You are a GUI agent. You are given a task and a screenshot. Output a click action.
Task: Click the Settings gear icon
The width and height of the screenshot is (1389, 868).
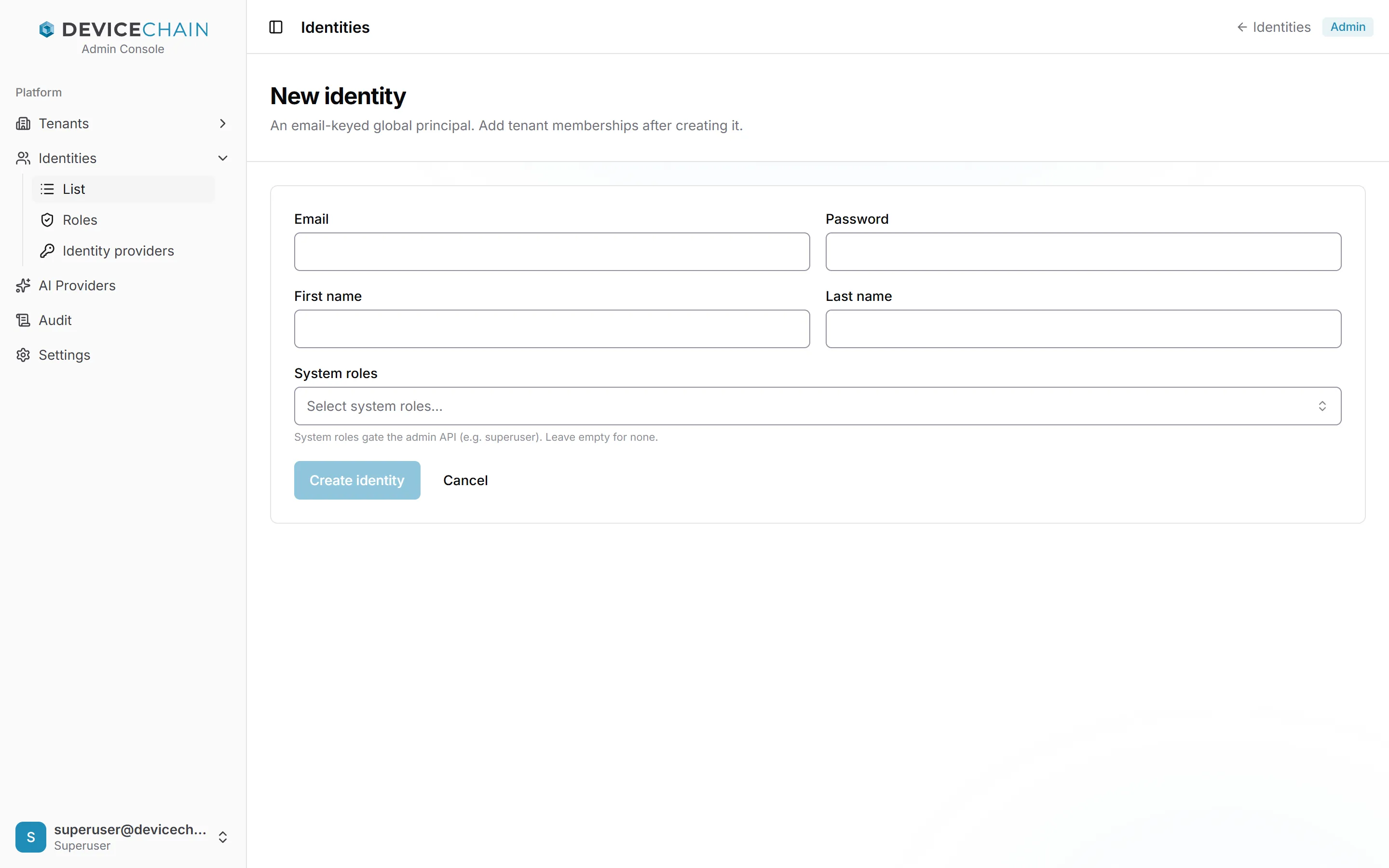click(x=23, y=355)
